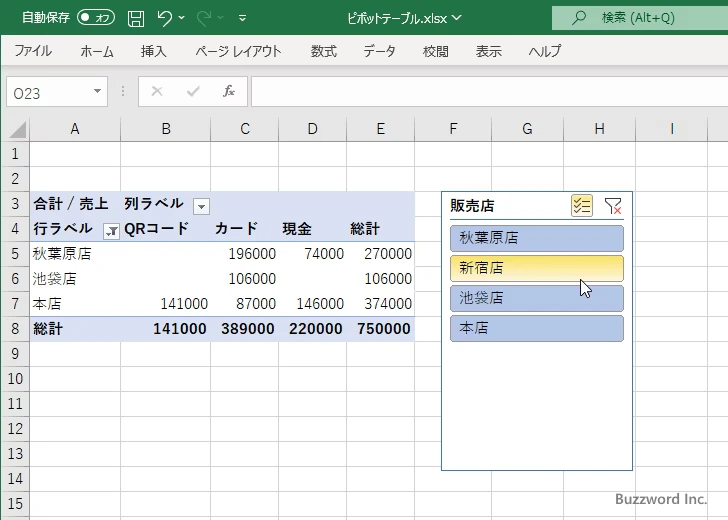This screenshot has height=520, width=728.
Task: Open the 行ラベル filter dropdown
Action: (111, 231)
